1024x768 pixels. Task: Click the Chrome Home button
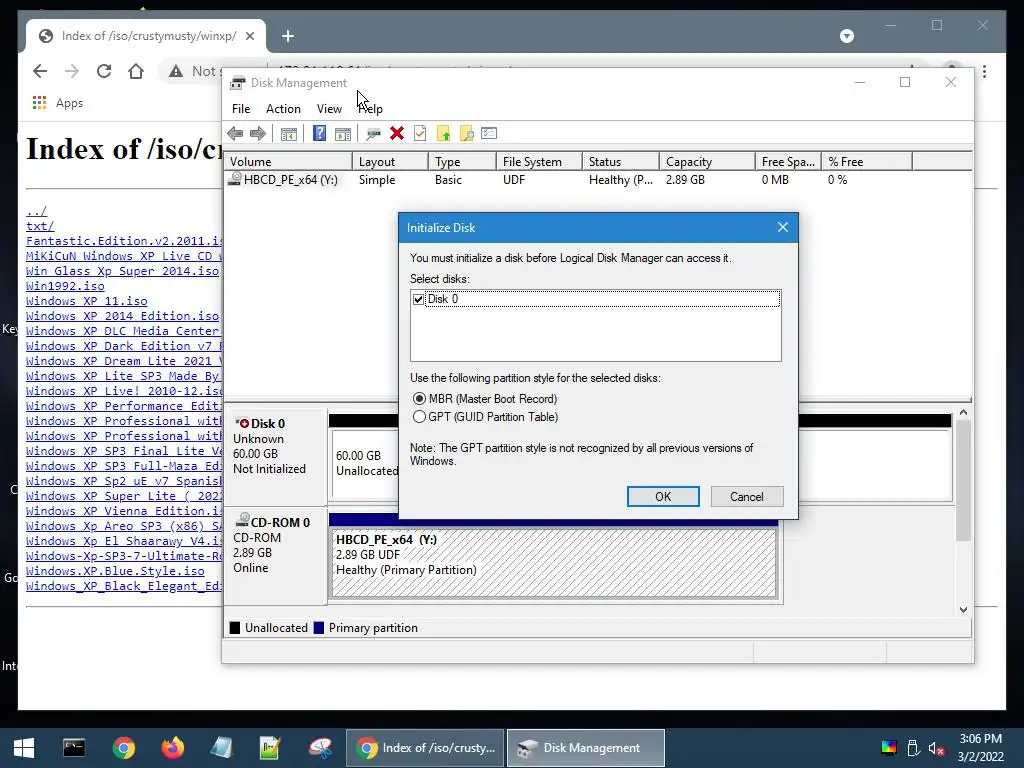click(x=136, y=71)
